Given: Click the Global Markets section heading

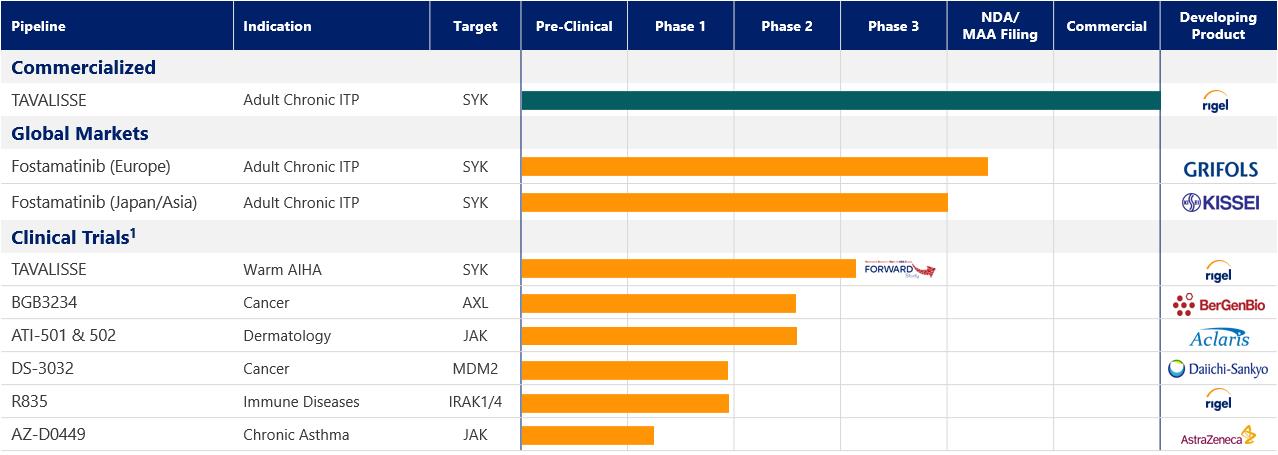Looking at the screenshot, I should click(80, 133).
